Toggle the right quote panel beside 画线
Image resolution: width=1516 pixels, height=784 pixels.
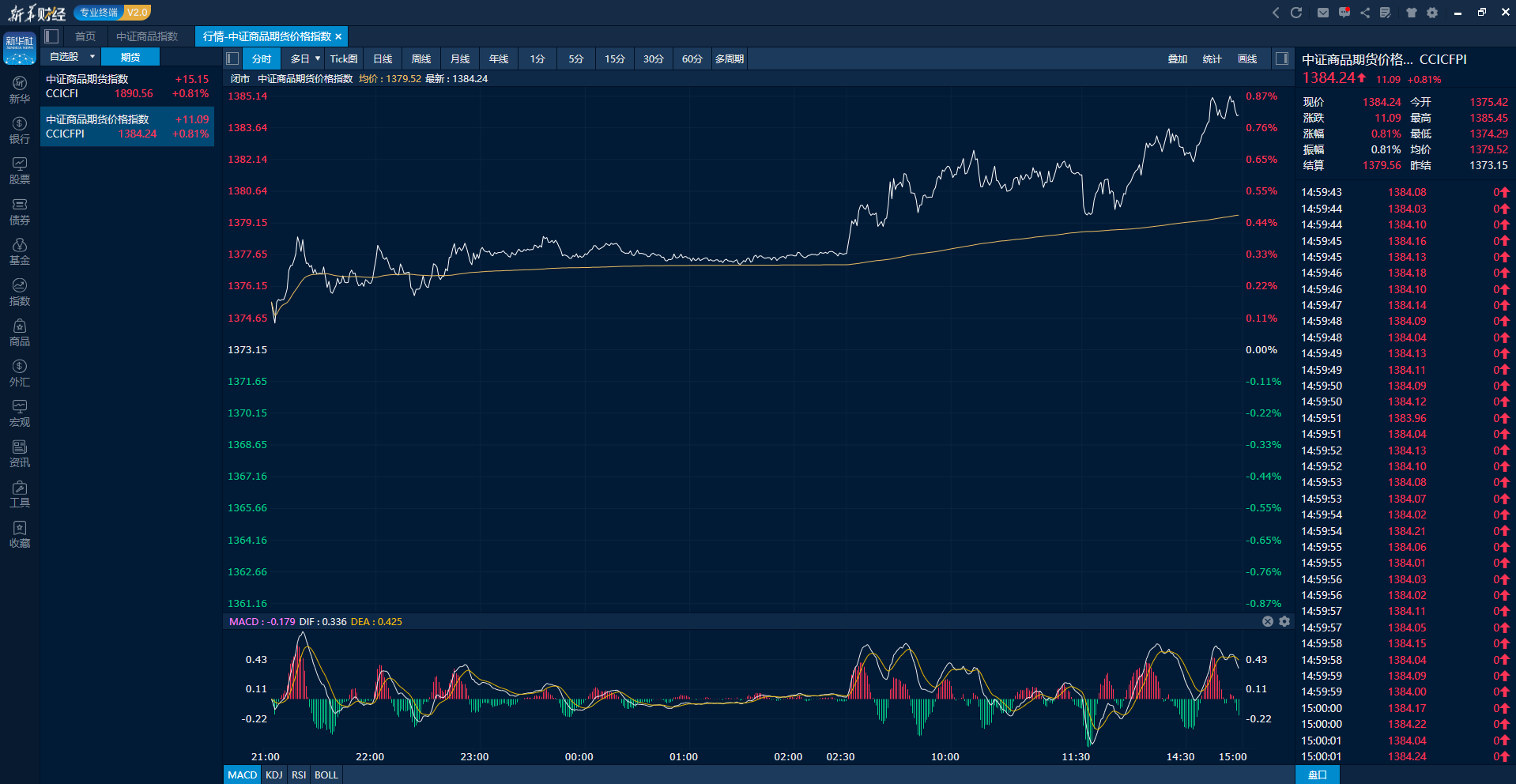click(x=1282, y=58)
